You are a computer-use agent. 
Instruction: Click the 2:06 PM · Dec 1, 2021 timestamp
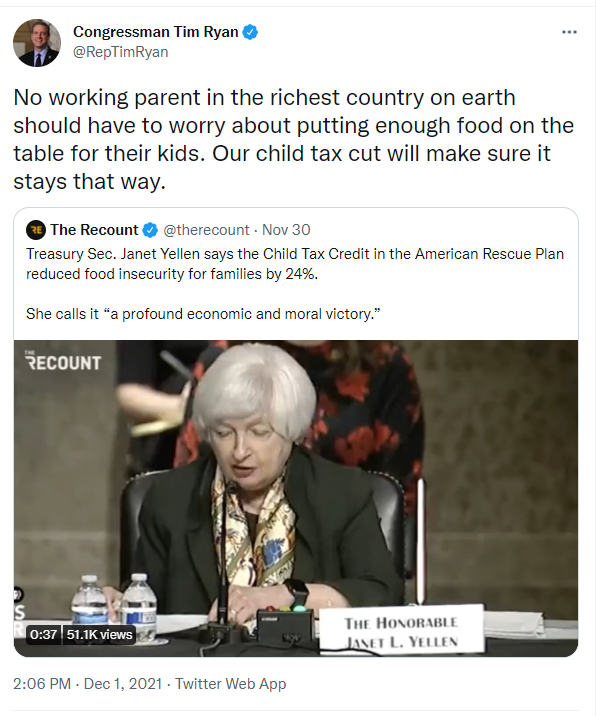(x=87, y=684)
